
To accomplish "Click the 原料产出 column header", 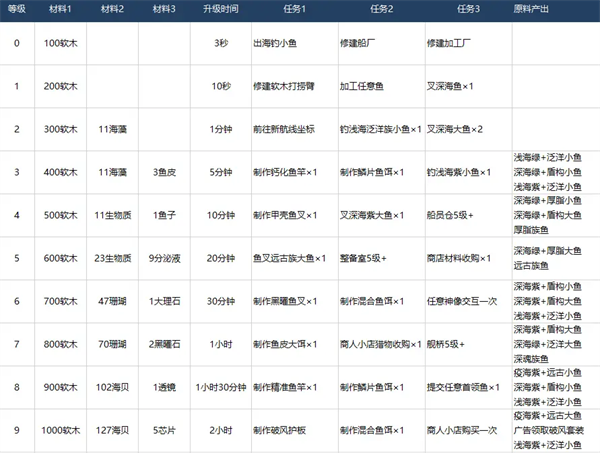I will pos(531,9).
